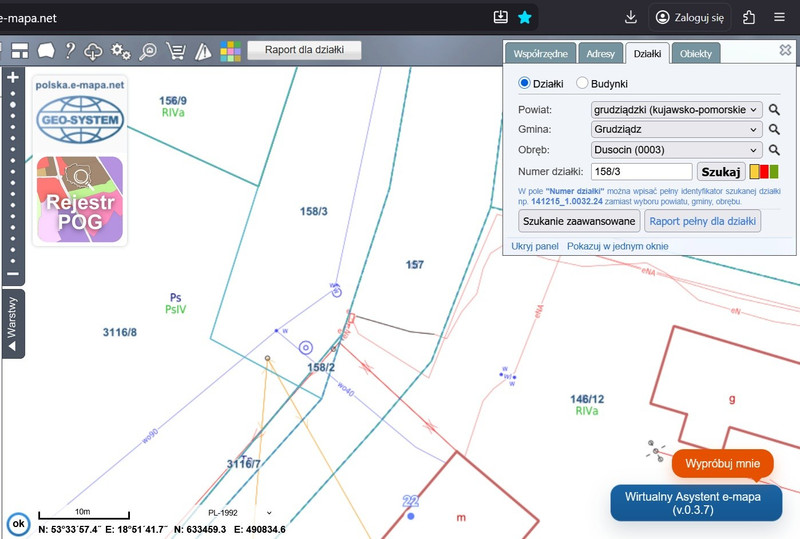The width and height of the screenshot is (800, 539).
Task: Click the help question mark icon
Action: [71, 50]
